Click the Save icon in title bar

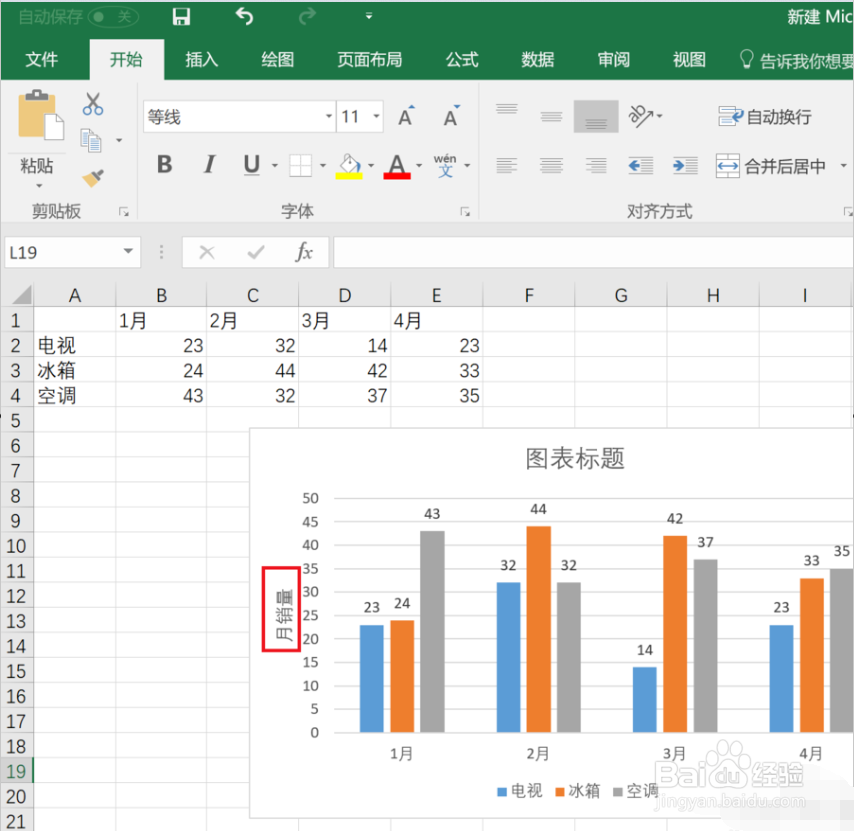181,17
